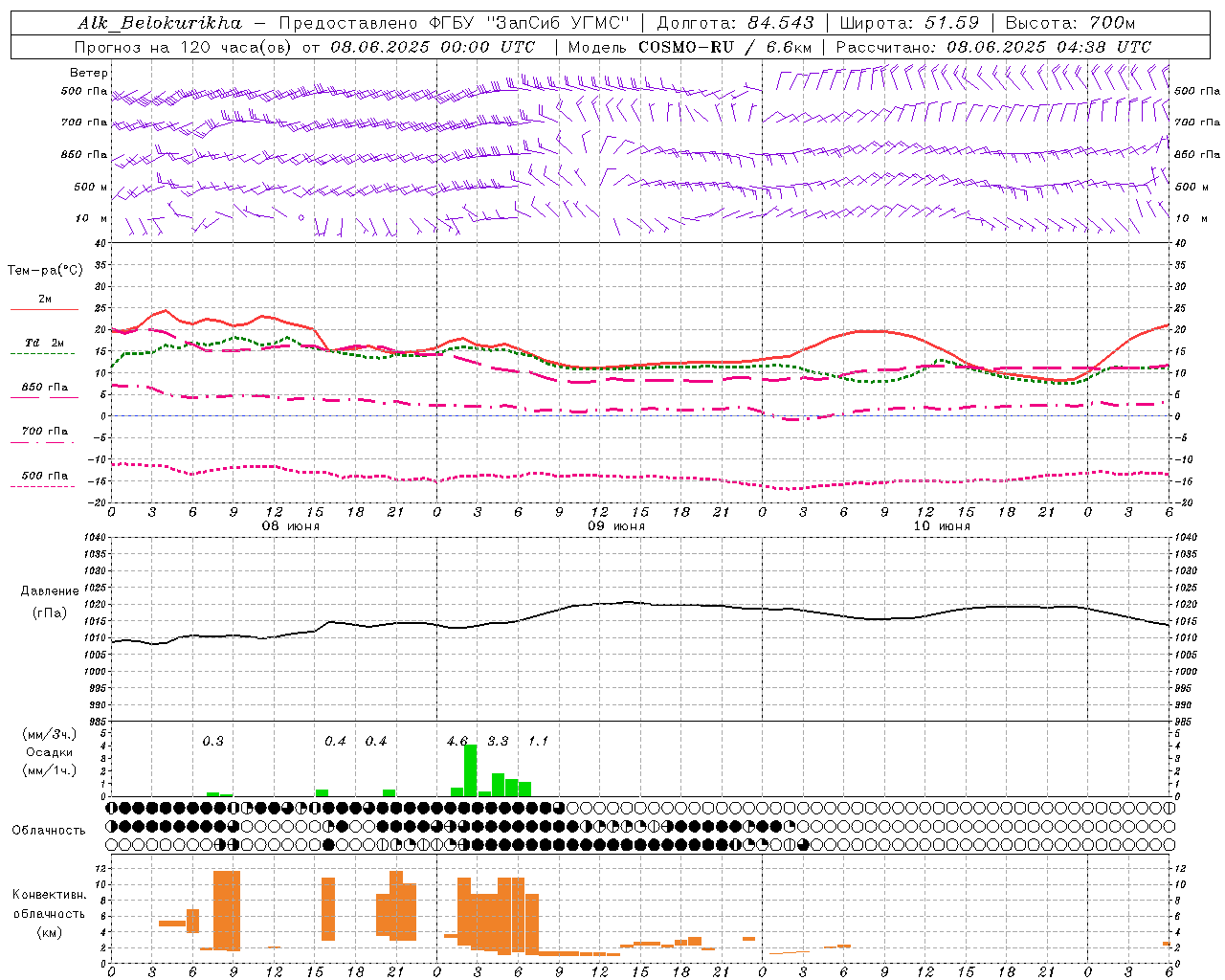Viewport: 1225px width, 980px height.
Task: Click the Высота: 700м value
Action: pos(1070,23)
